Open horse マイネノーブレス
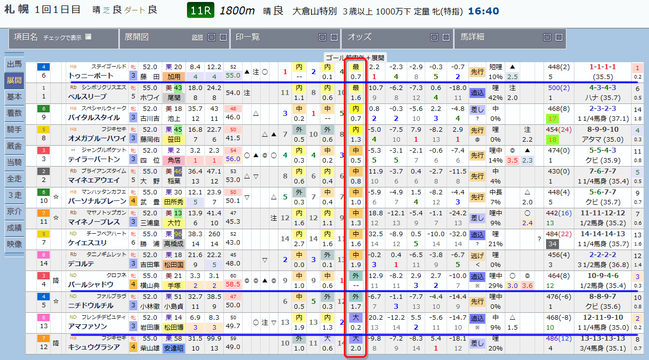Screen dimensions: 649x360 tap(94, 222)
